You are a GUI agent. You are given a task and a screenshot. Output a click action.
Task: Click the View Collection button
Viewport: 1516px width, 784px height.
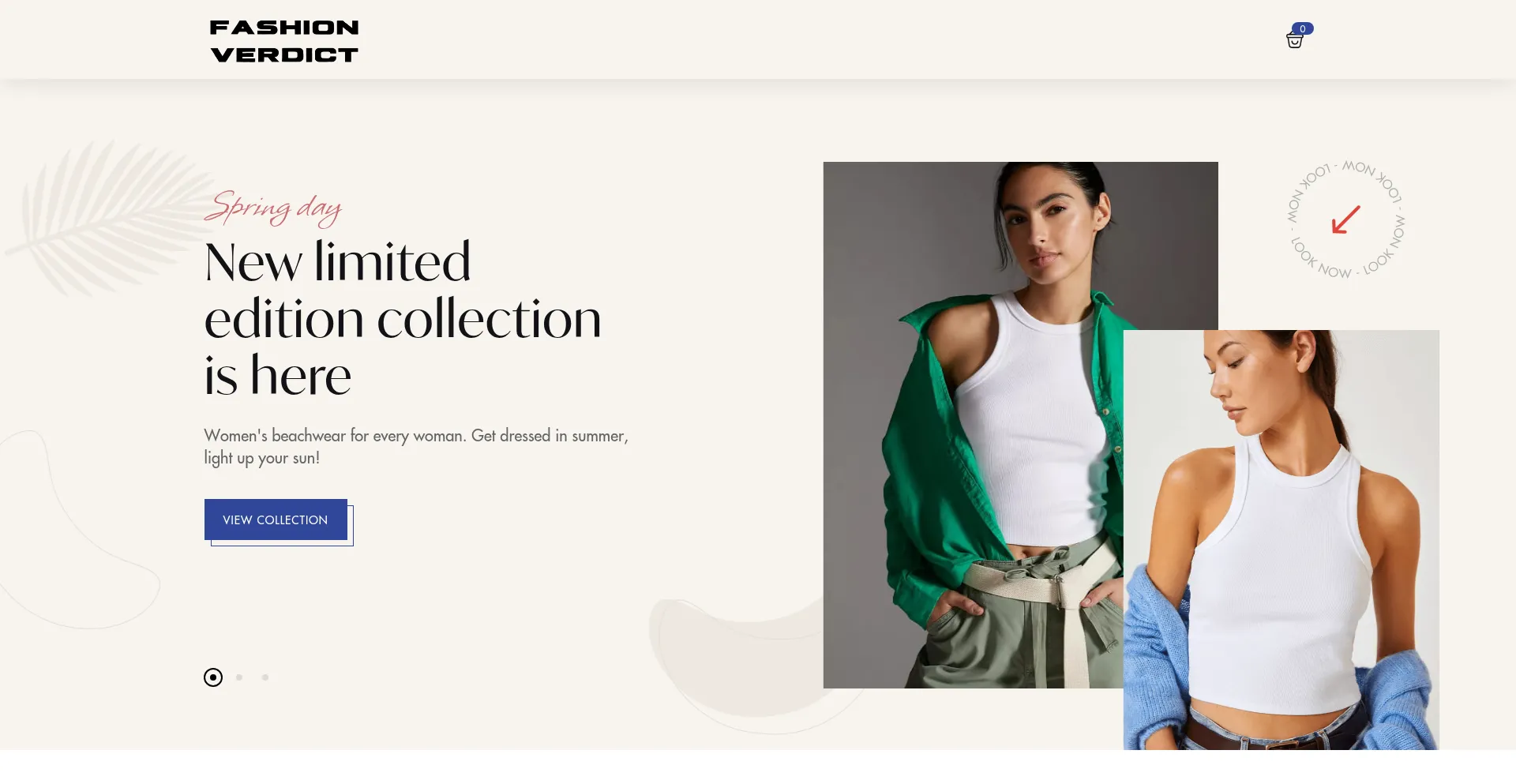[276, 520]
